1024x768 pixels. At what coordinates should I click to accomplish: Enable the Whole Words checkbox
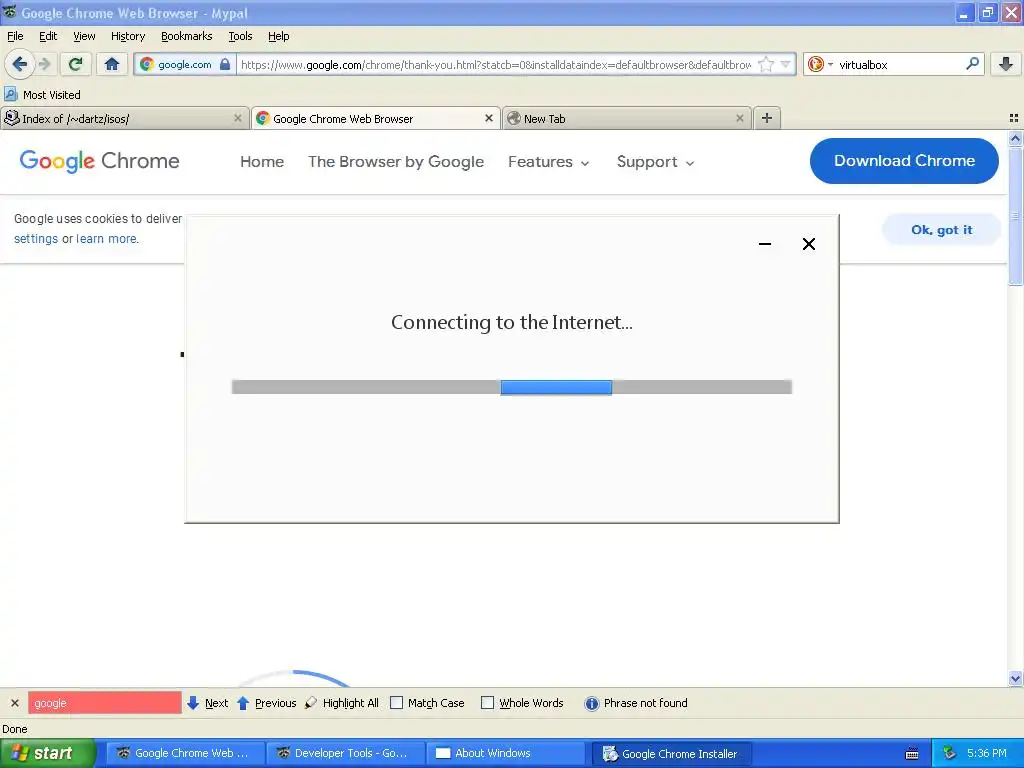(487, 703)
